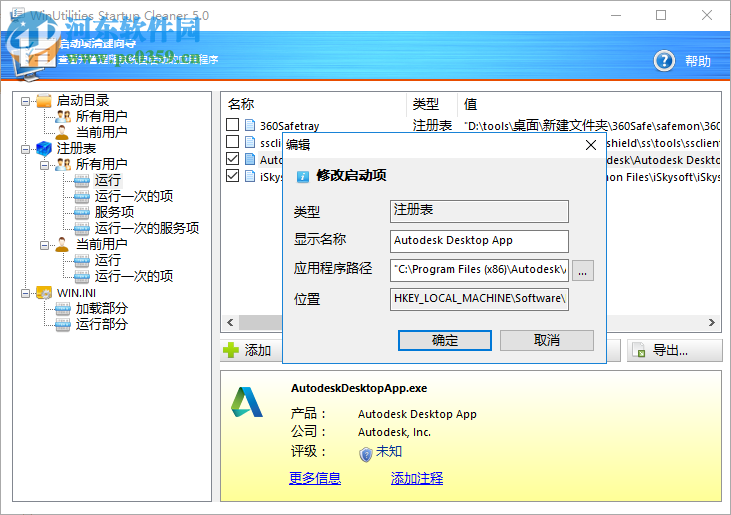The height and width of the screenshot is (515, 731).
Task: Select 运行一次的项 under 所有用户
Action: tap(134, 196)
